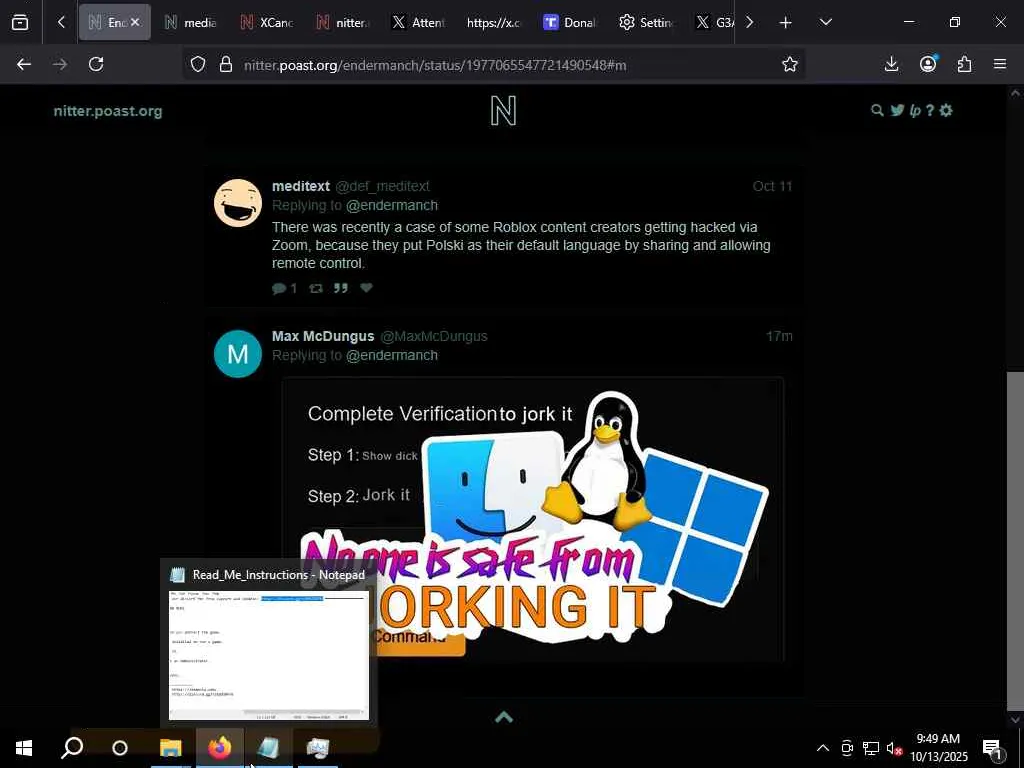1024x768 pixels.
Task: Switch to the XCancel tab
Action: 266,22
